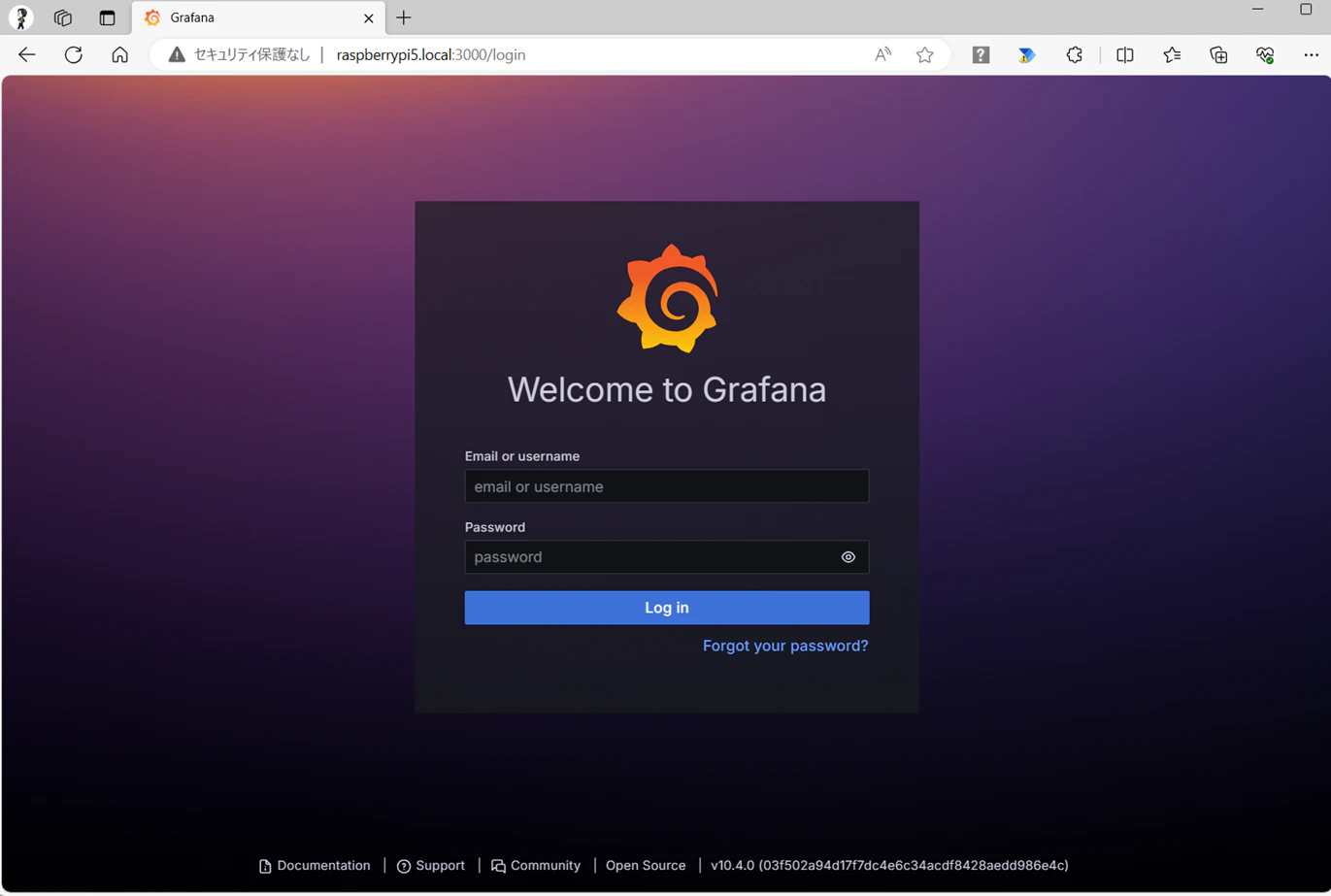Image resolution: width=1331 pixels, height=896 pixels.
Task: Close the Grafana tab
Action: tap(369, 17)
